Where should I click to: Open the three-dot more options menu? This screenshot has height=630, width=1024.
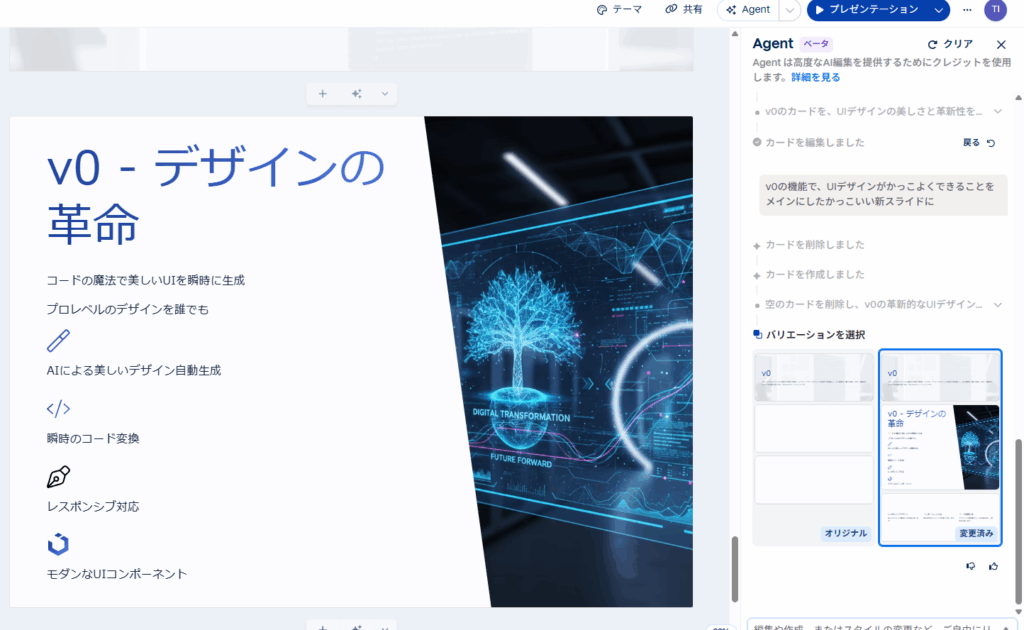point(966,10)
